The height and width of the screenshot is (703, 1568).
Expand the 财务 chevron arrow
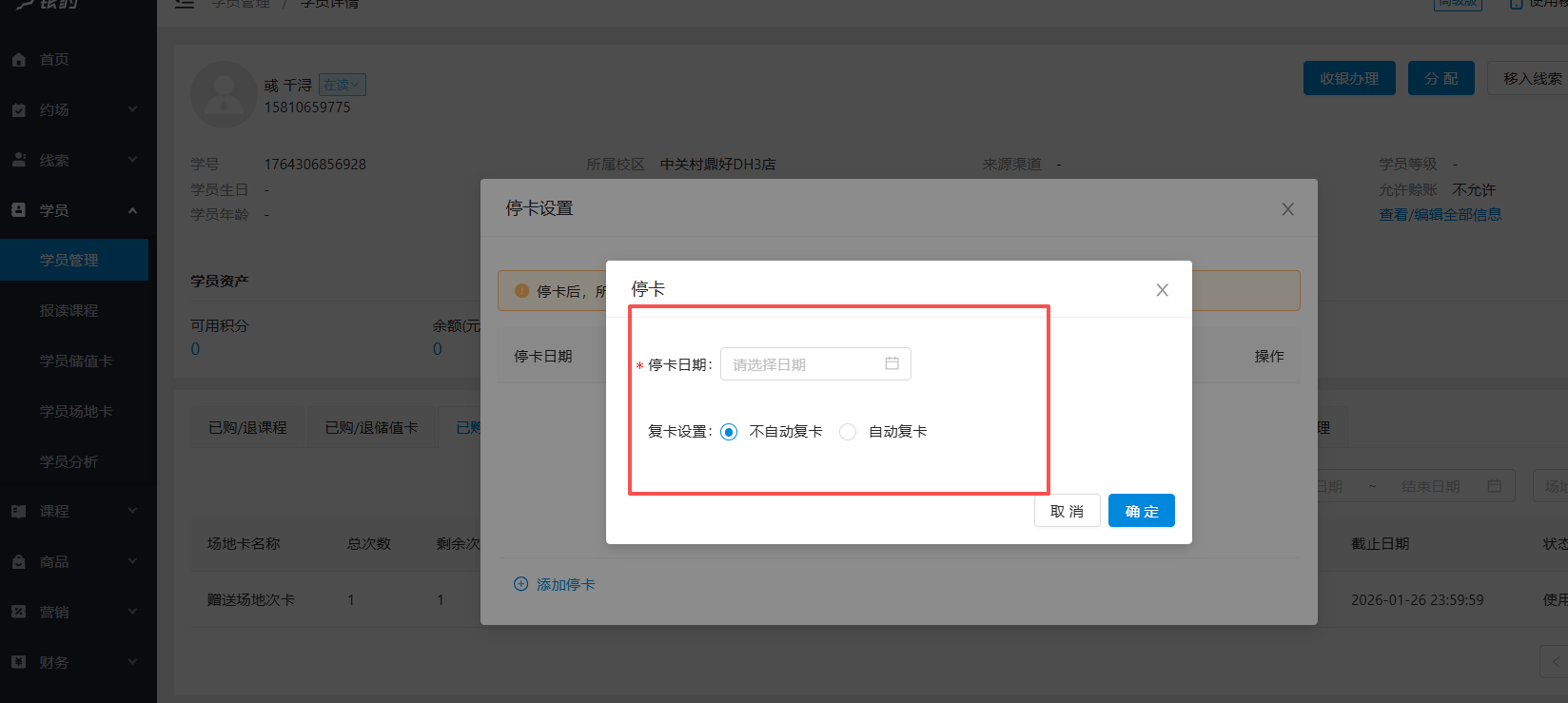132,662
